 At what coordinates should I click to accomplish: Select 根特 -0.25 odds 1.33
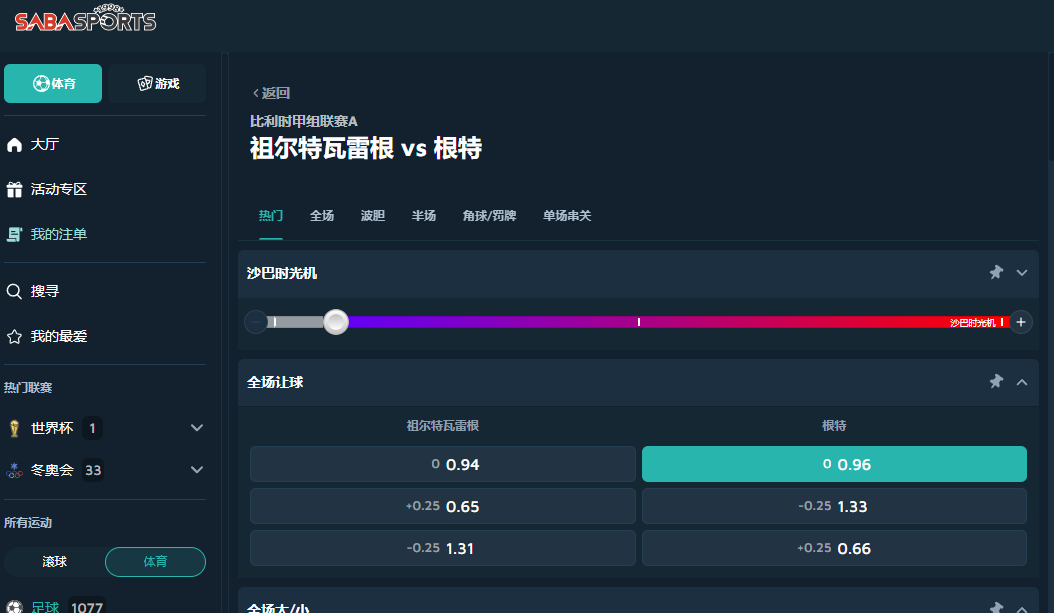click(x=834, y=506)
